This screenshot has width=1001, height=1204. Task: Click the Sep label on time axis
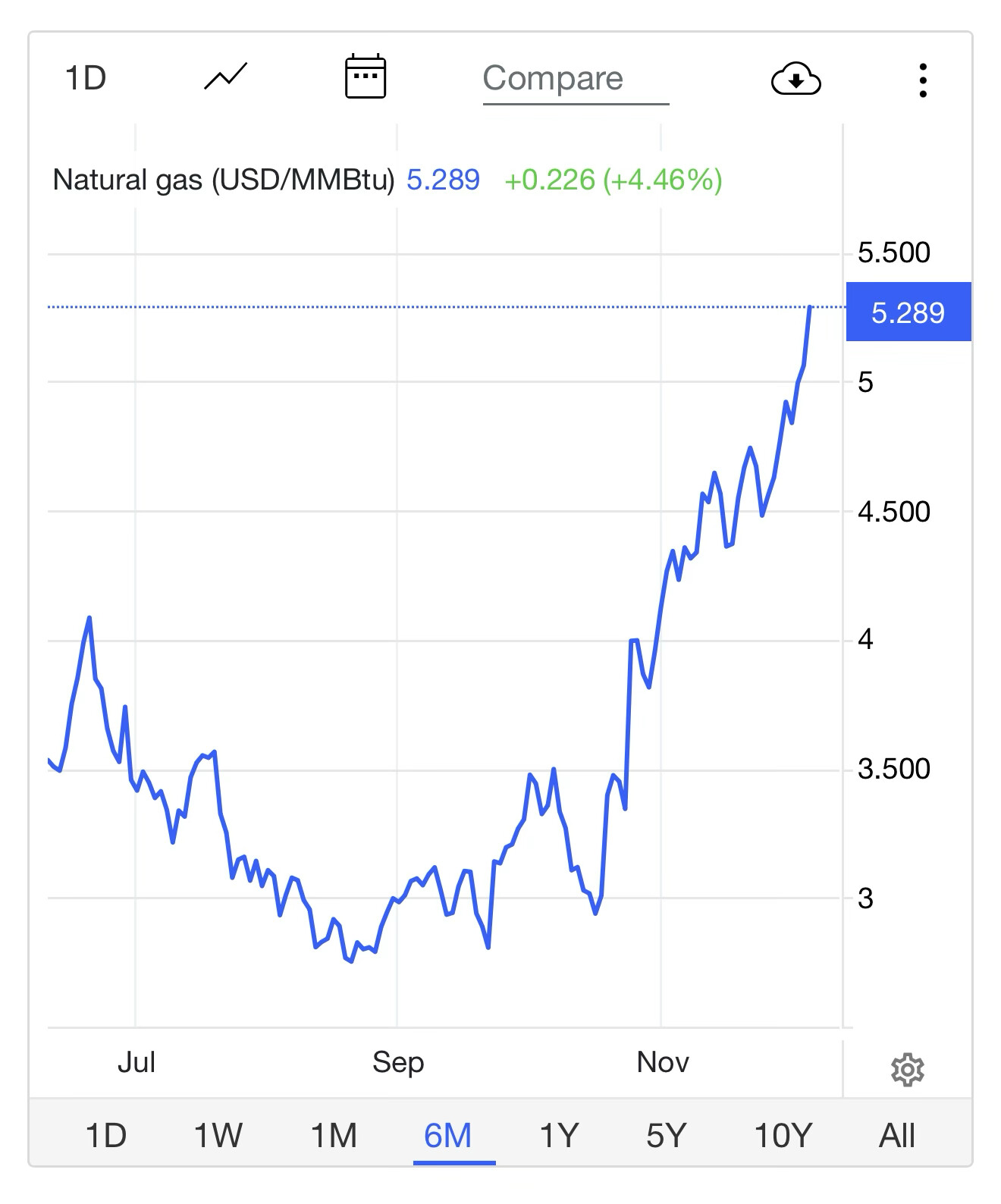[x=397, y=1062]
